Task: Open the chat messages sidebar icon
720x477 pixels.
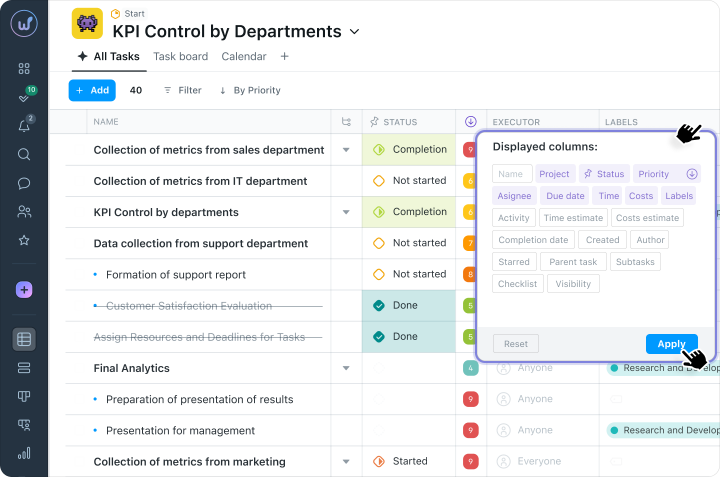Action: pyautogui.click(x=24, y=183)
